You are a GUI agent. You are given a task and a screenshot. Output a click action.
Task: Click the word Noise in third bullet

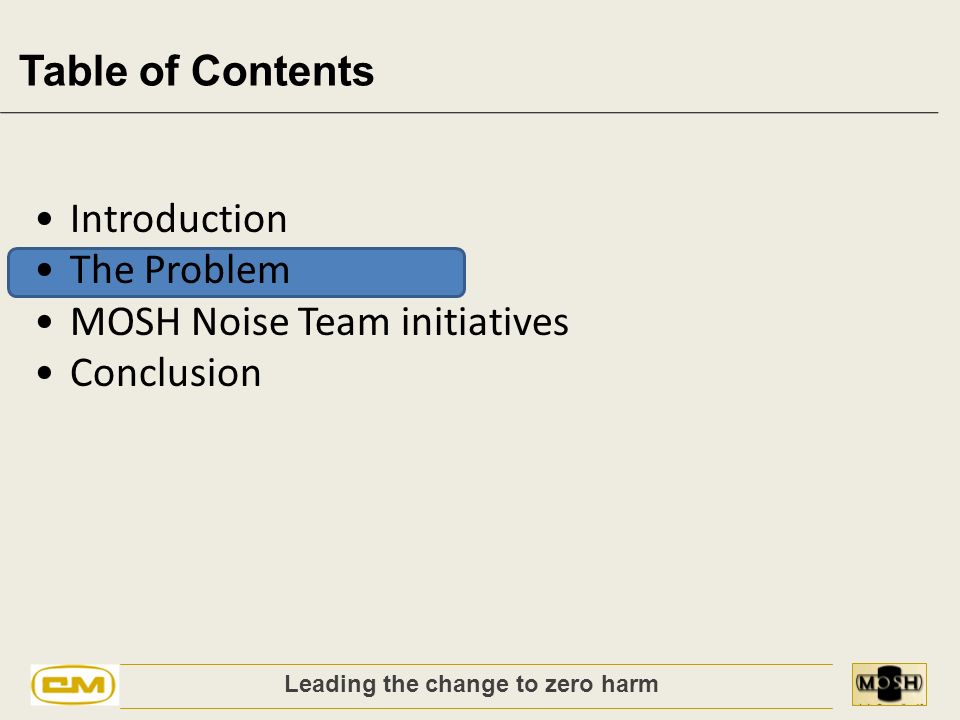point(239,321)
